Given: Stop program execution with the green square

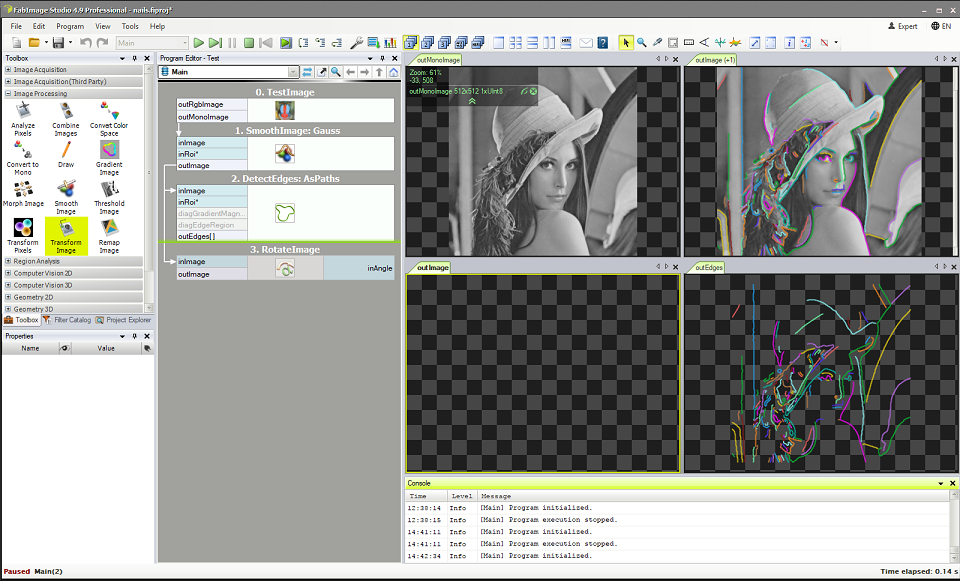Looking at the screenshot, I should tap(249, 43).
